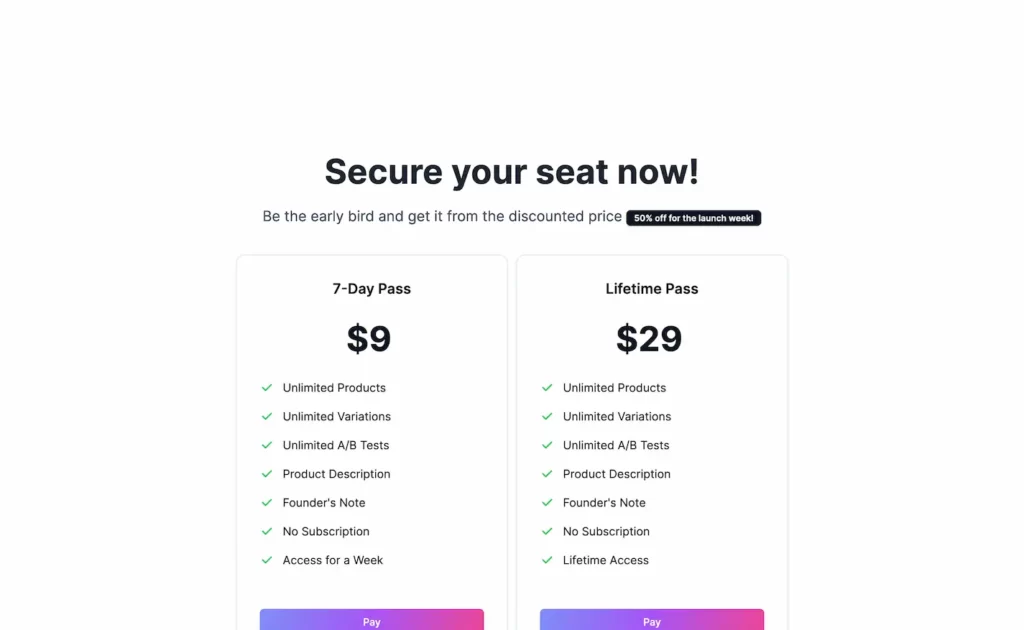Select the Lifetime Pass card
The height and width of the screenshot is (630, 1024).
651,440
